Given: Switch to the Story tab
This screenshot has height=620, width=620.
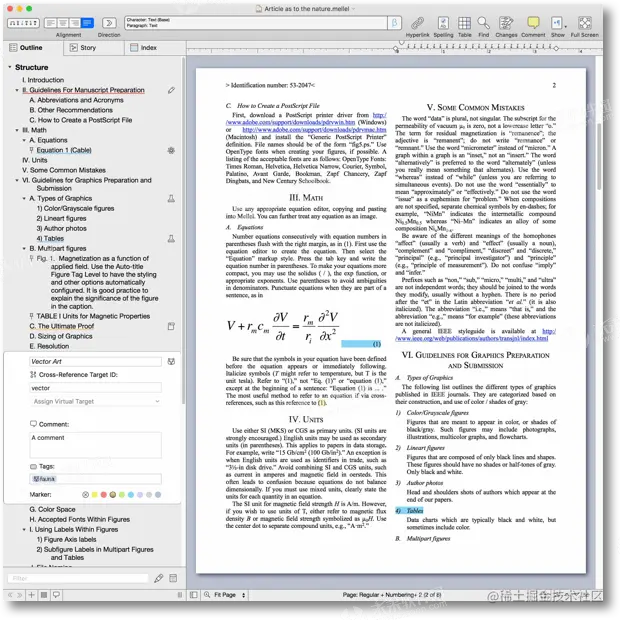Looking at the screenshot, I should point(83,47).
